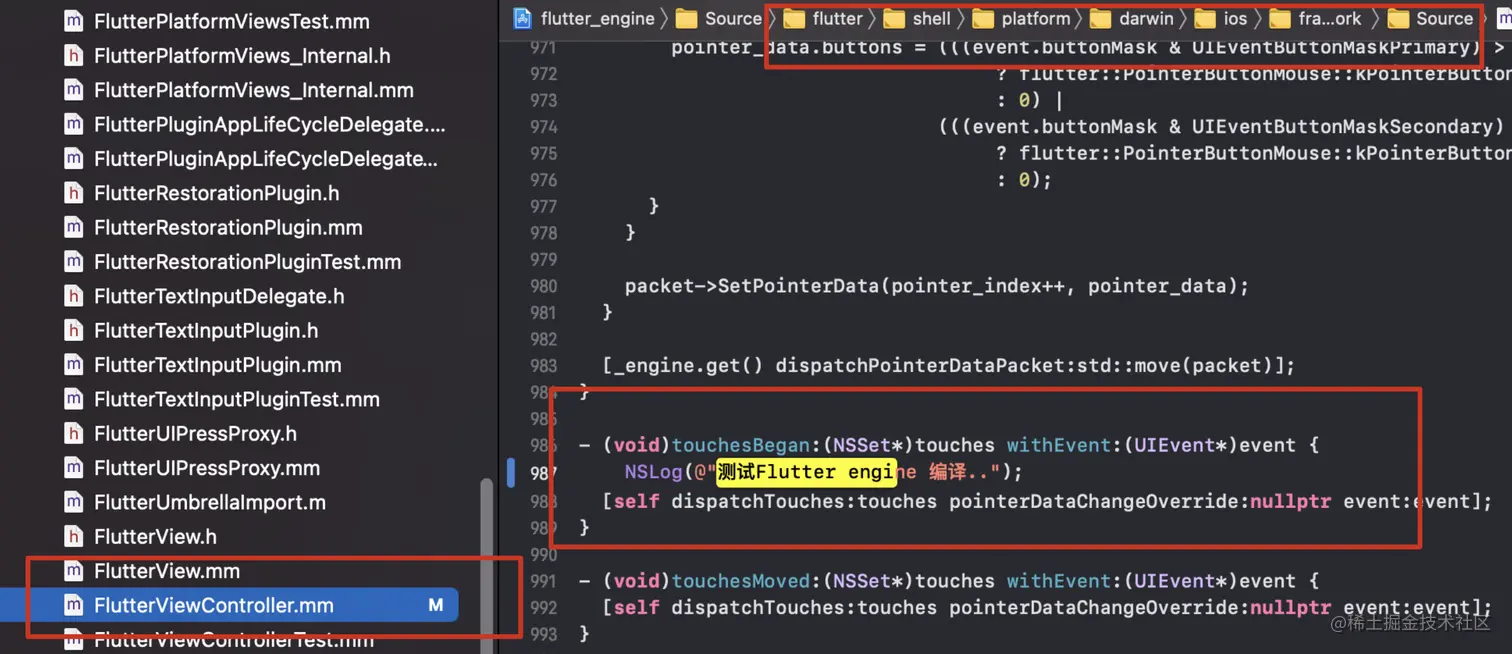Open FlutterUmbrellaImport.m

coord(210,502)
